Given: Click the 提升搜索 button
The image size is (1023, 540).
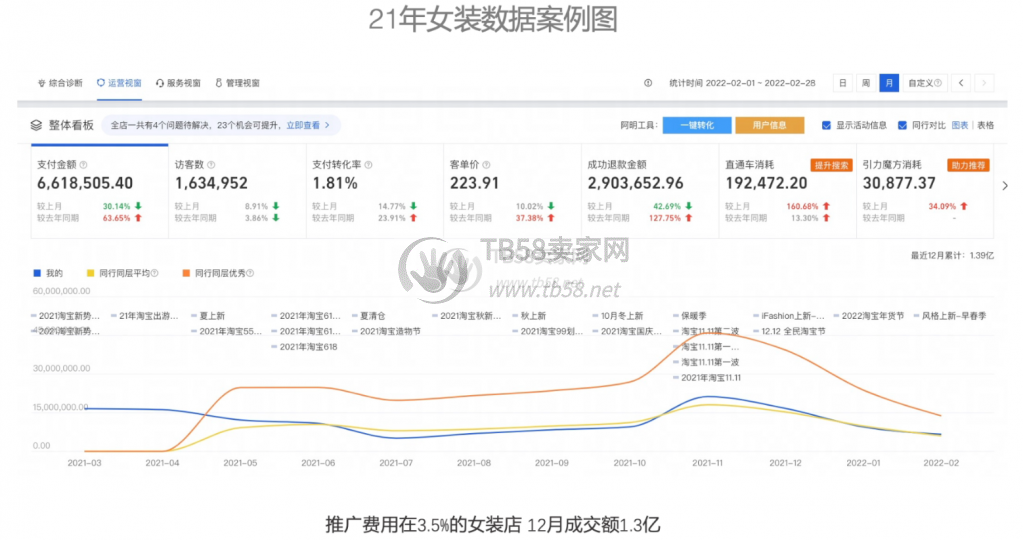Looking at the screenshot, I should 831,165.
